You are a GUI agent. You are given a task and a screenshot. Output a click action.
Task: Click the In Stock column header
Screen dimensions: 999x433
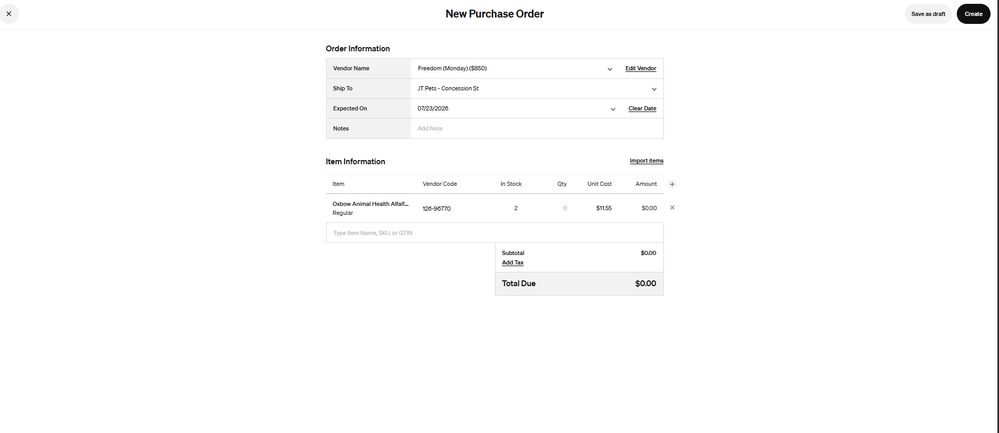click(x=511, y=184)
